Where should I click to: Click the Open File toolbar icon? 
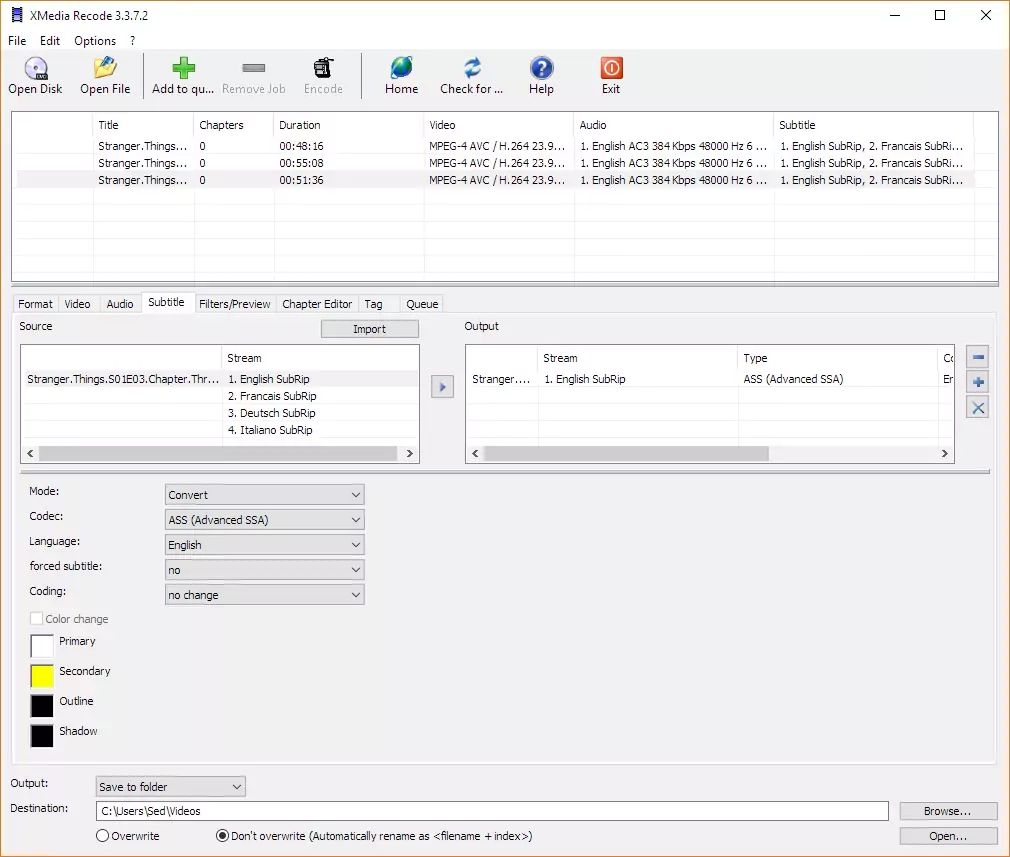pyautogui.click(x=104, y=75)
